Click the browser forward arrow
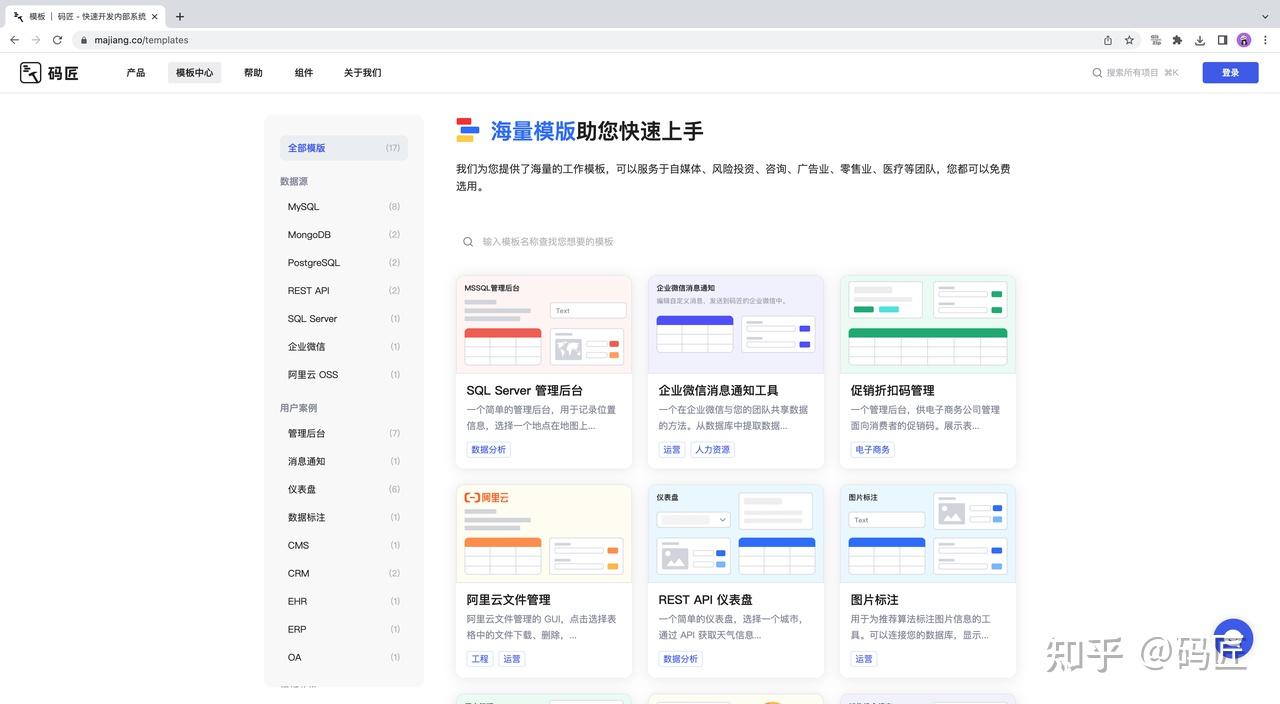This screenshot has width=1280, height=704. pos(36,40)
